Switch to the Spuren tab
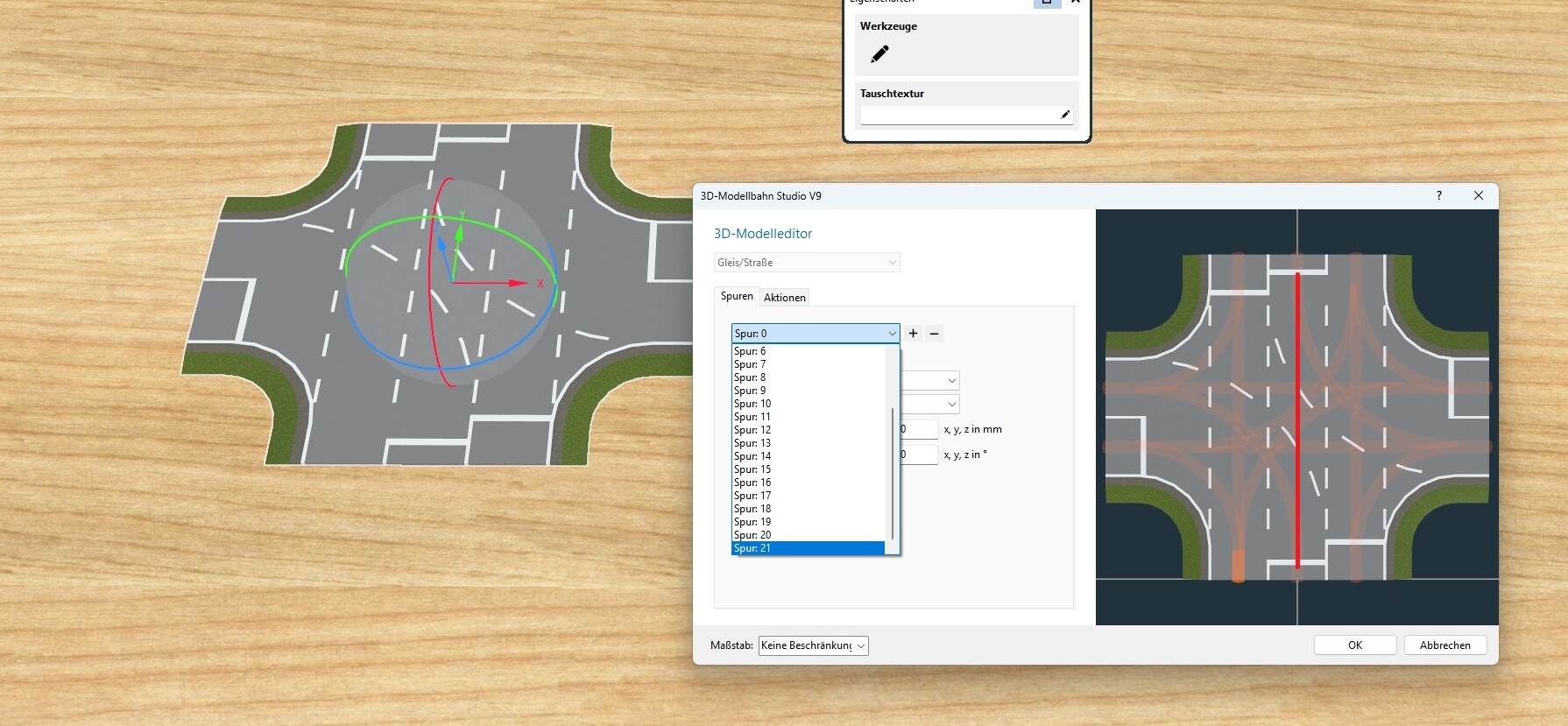This screenshot has width=1568, height=726. (x=737, y=297)
